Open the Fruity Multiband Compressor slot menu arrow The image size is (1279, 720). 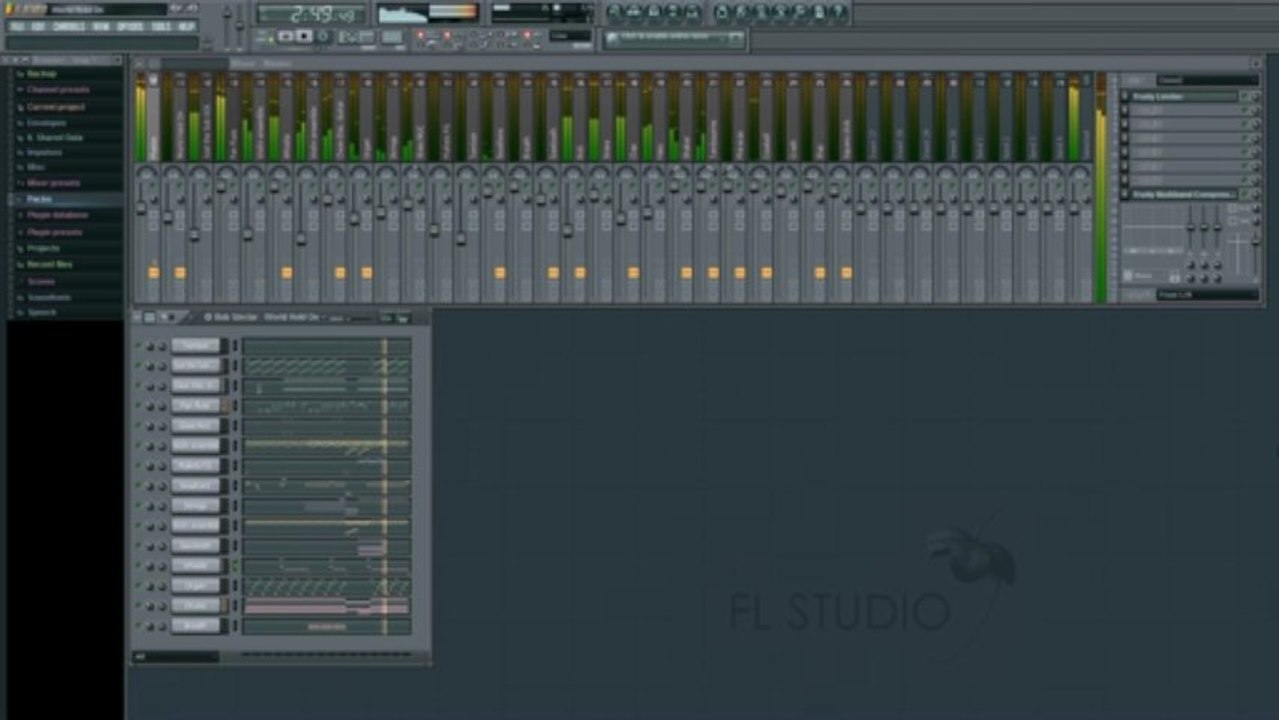pyautogui.click(x=1124, y=194)
